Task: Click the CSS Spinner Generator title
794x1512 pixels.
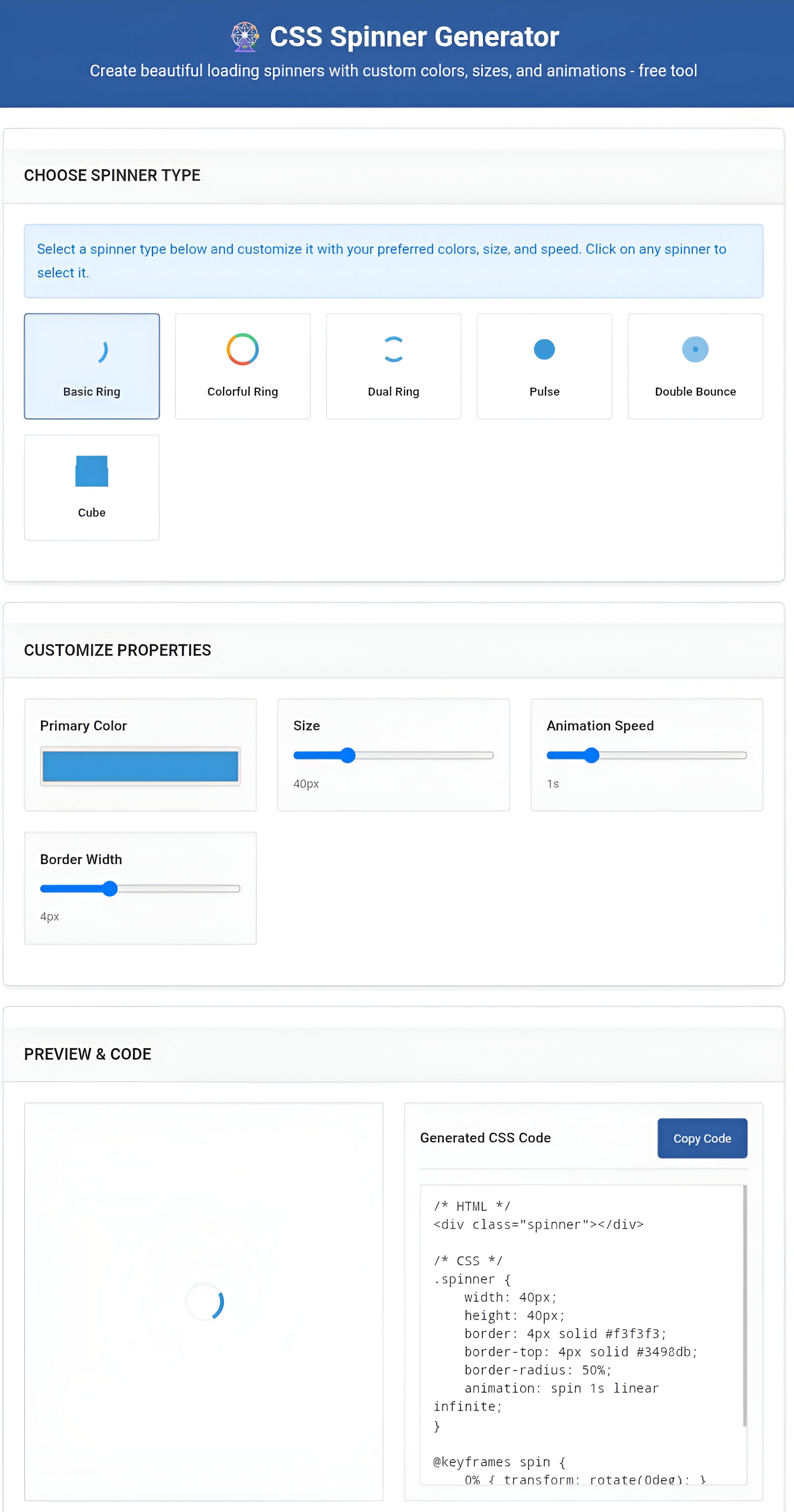Action: 414,37
